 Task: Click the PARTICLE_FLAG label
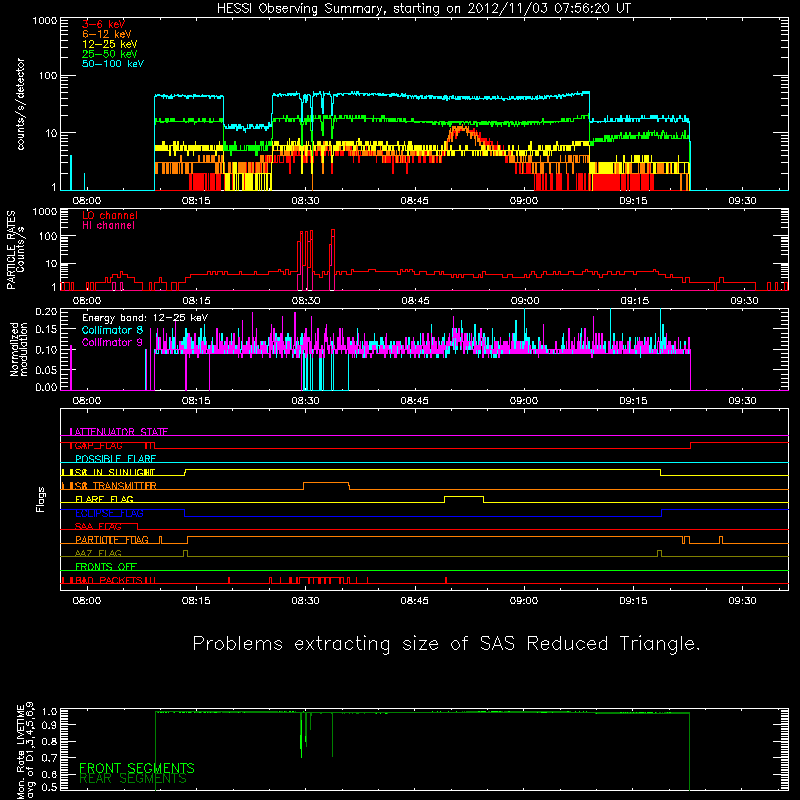click(x=112, y=540)
